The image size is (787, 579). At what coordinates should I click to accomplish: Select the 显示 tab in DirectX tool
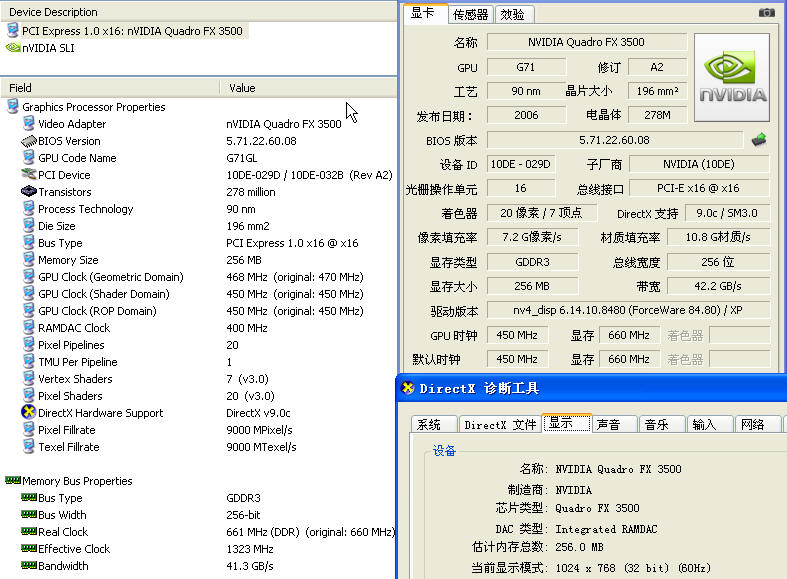[x=567, y=423]
